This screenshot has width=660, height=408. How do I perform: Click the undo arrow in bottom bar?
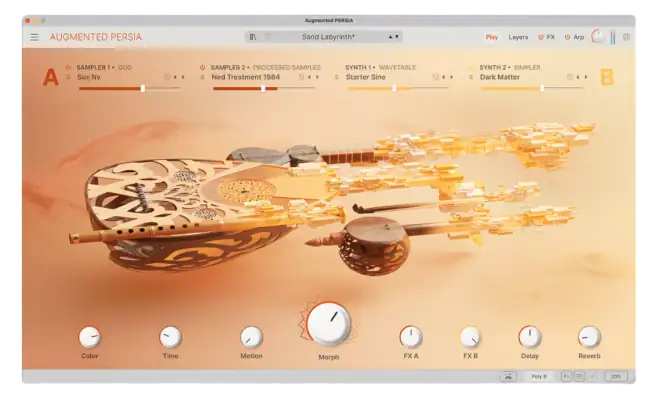pos(567,376)
